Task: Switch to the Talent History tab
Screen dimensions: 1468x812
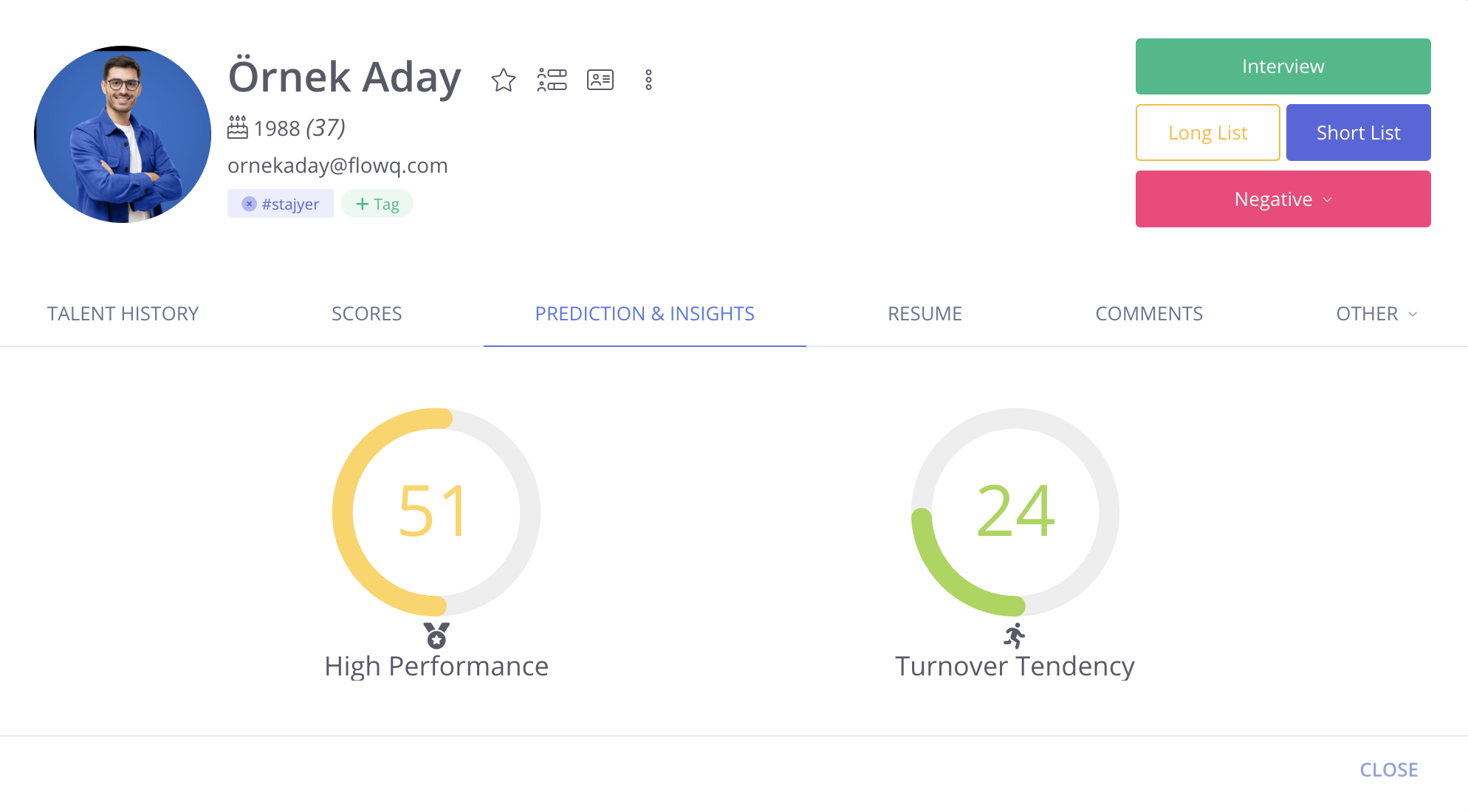Action: 123,314
